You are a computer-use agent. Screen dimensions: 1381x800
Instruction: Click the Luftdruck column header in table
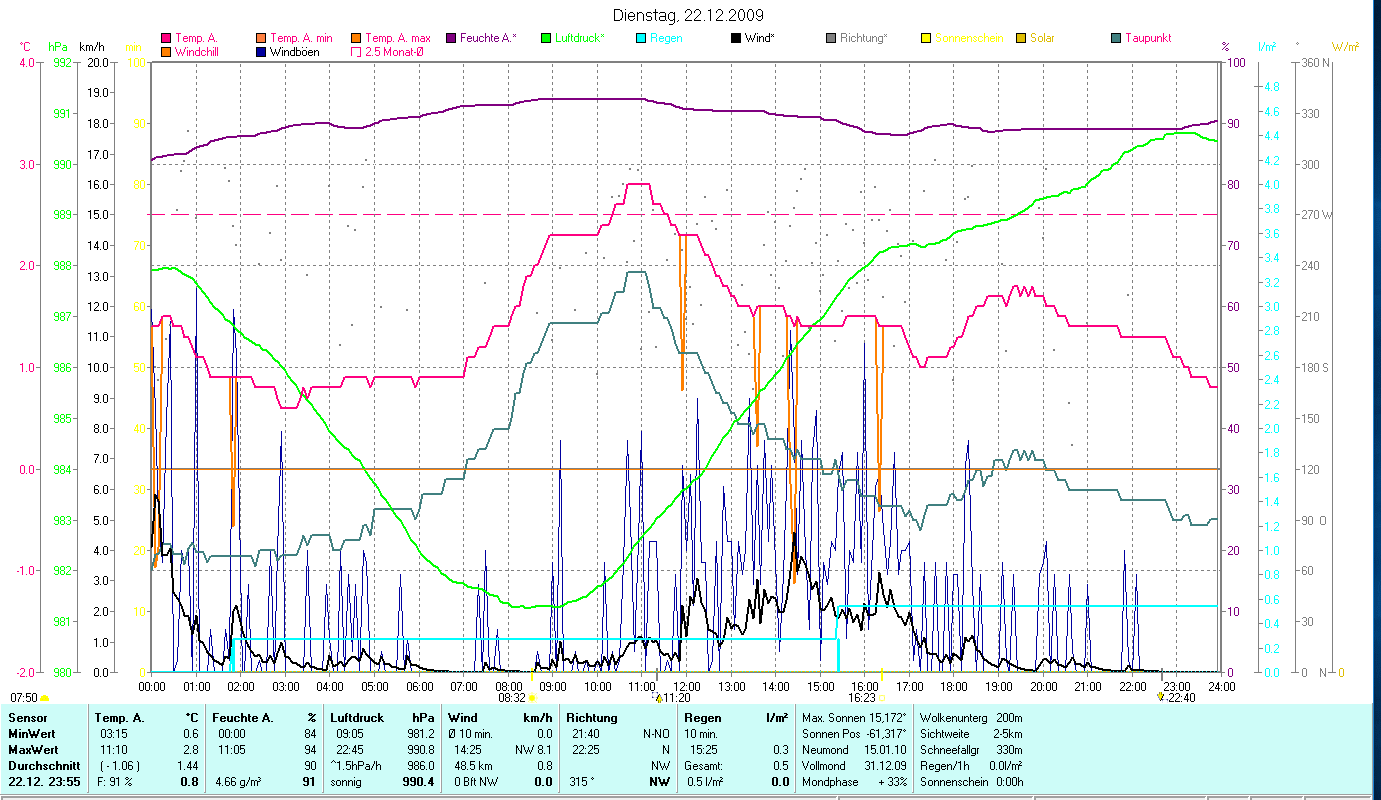(x=359, y=717)
